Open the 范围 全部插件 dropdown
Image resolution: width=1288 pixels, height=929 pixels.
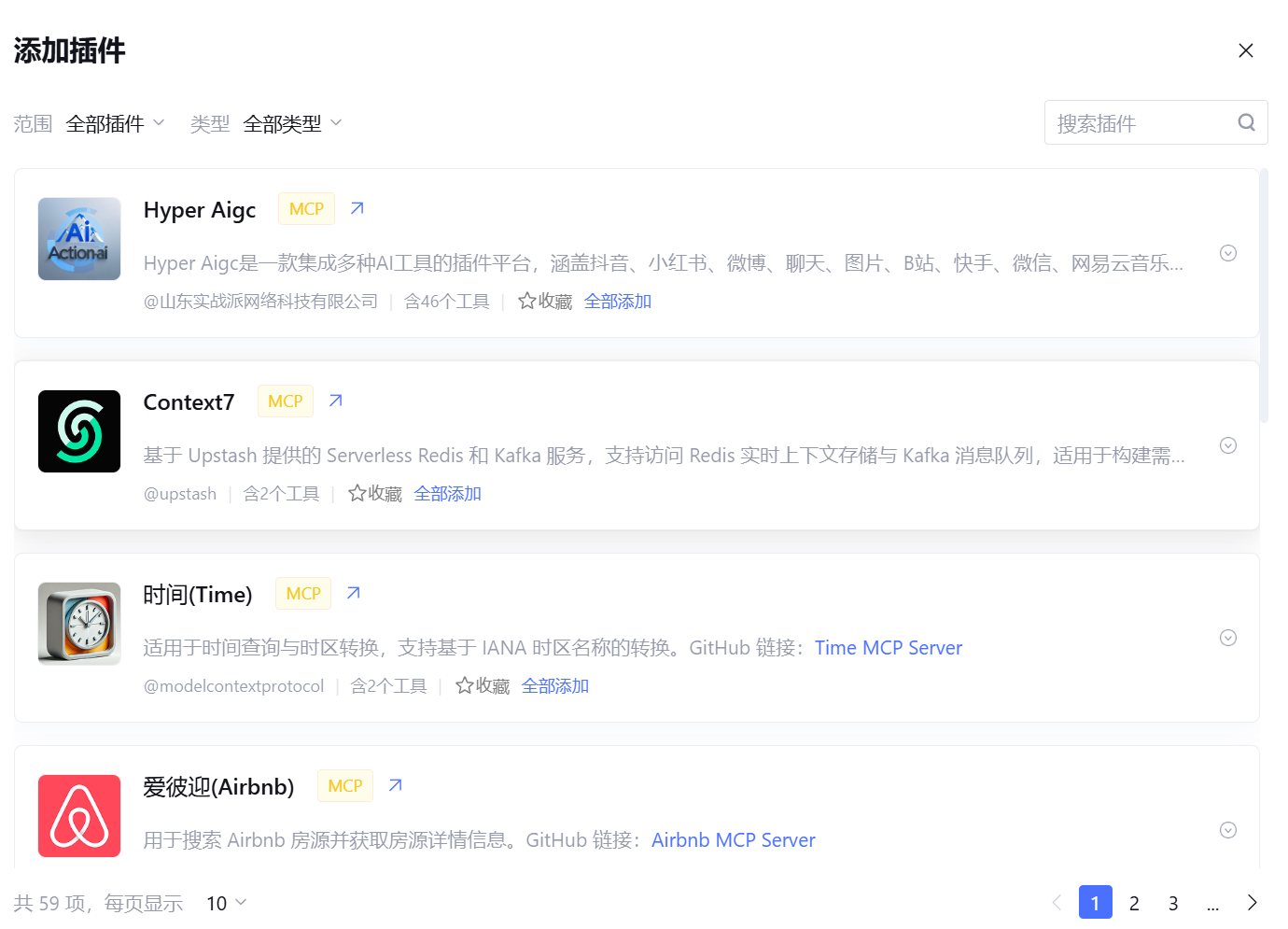(x=116, y=123)
